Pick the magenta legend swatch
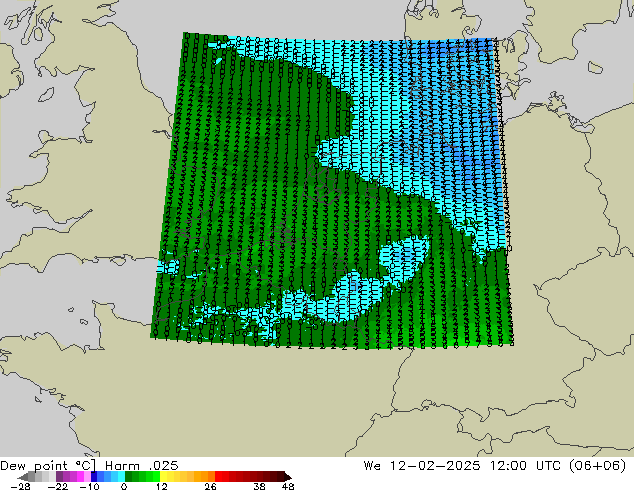This screenshot has width=634, height=490. [x=80, y=476]
